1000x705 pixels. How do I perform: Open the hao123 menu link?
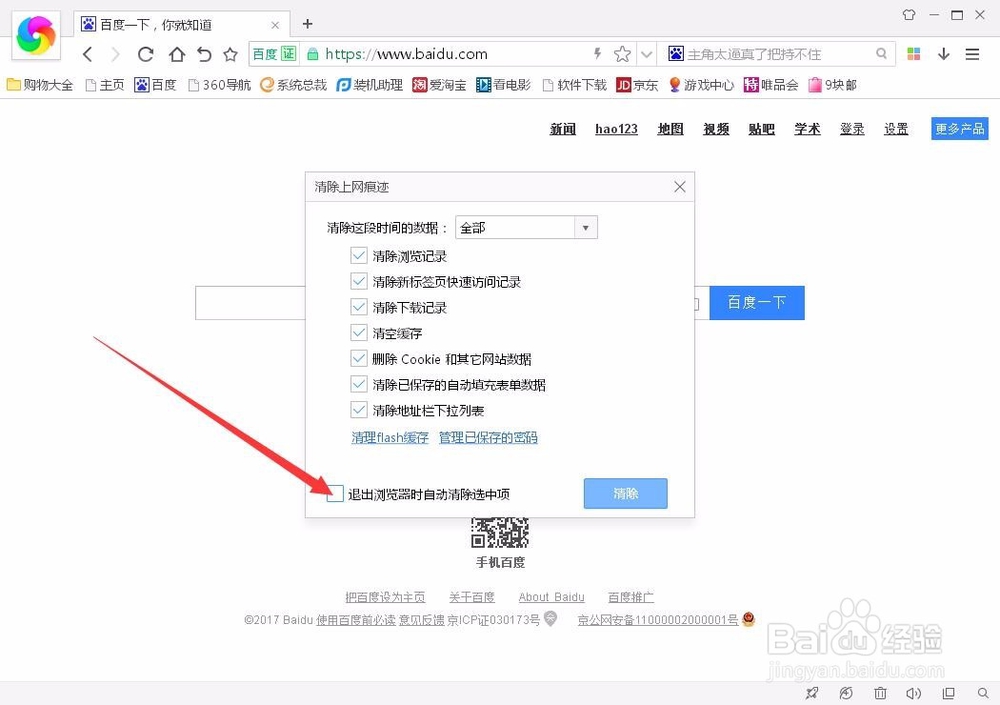coord(616,128)
